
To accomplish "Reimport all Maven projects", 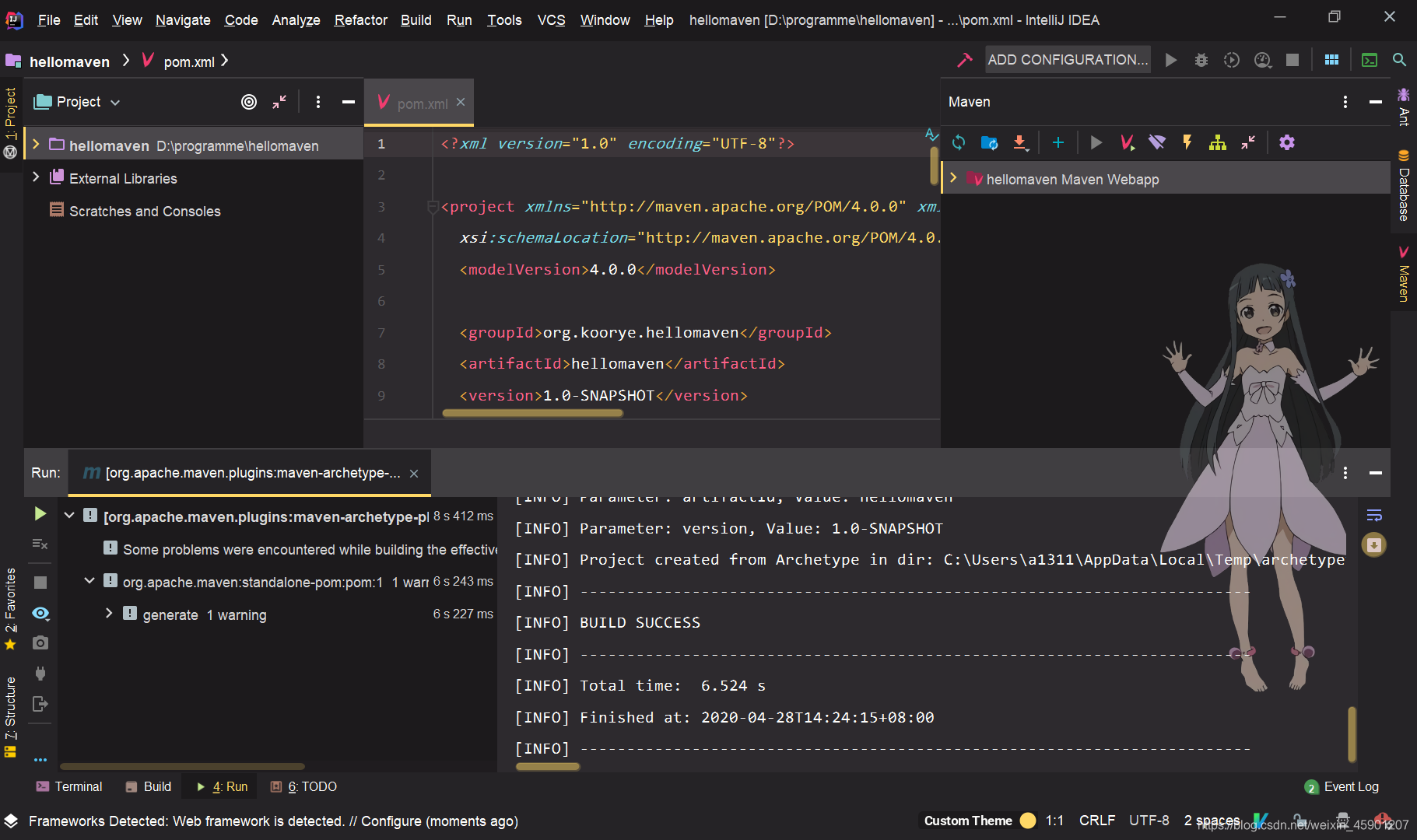I will click(x=959, y=142).
